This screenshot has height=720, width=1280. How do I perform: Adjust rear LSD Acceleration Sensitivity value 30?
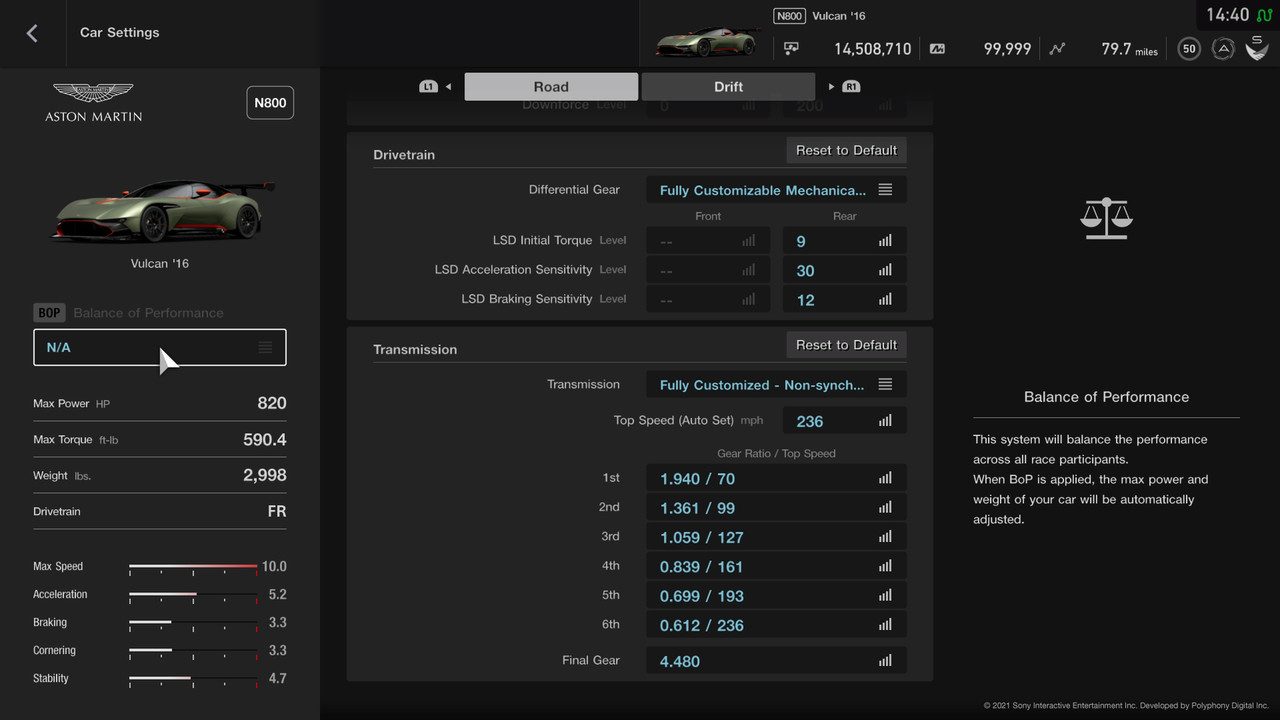click(x=845, y=270)
